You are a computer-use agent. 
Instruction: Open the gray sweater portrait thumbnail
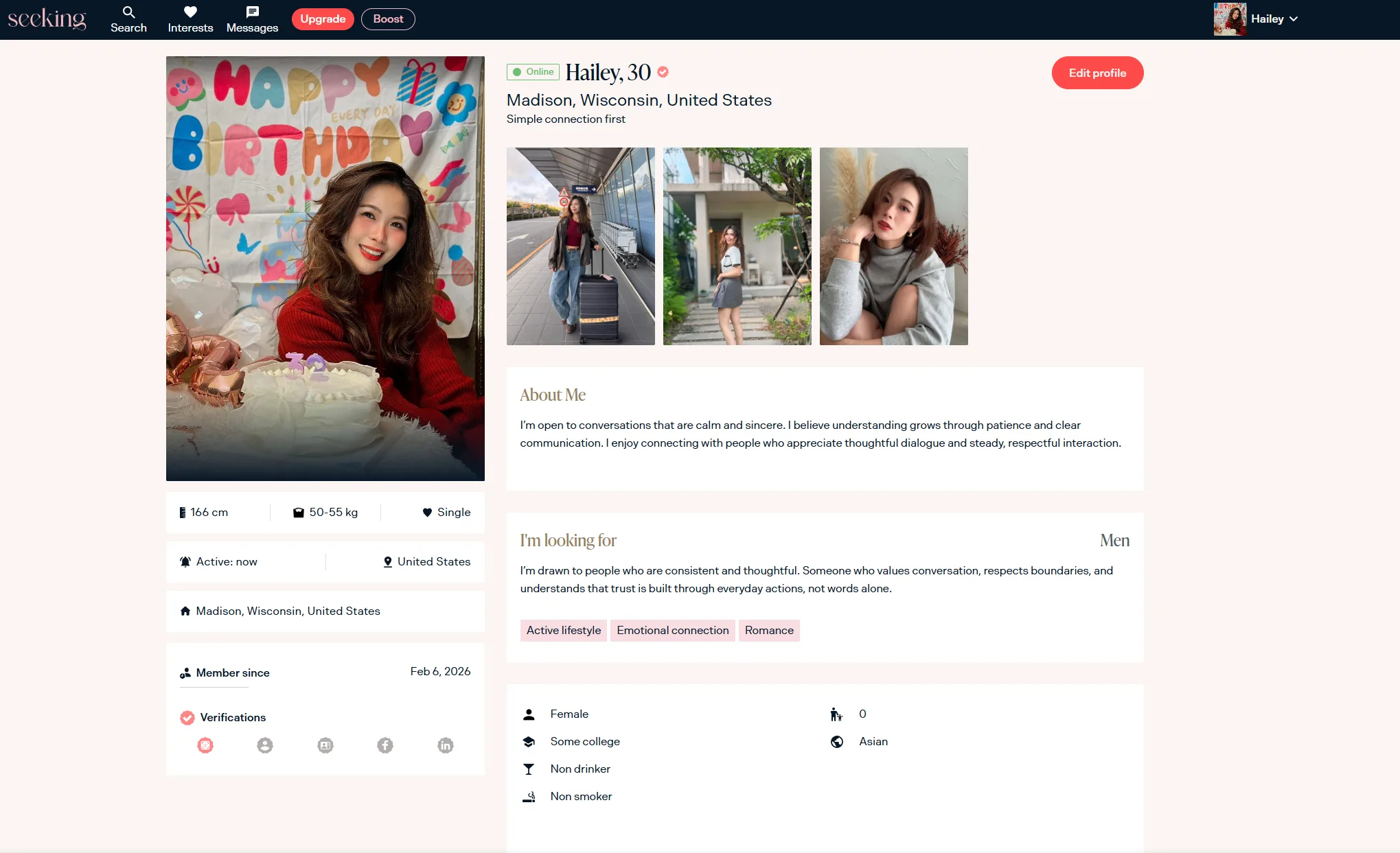coord(893,246)
